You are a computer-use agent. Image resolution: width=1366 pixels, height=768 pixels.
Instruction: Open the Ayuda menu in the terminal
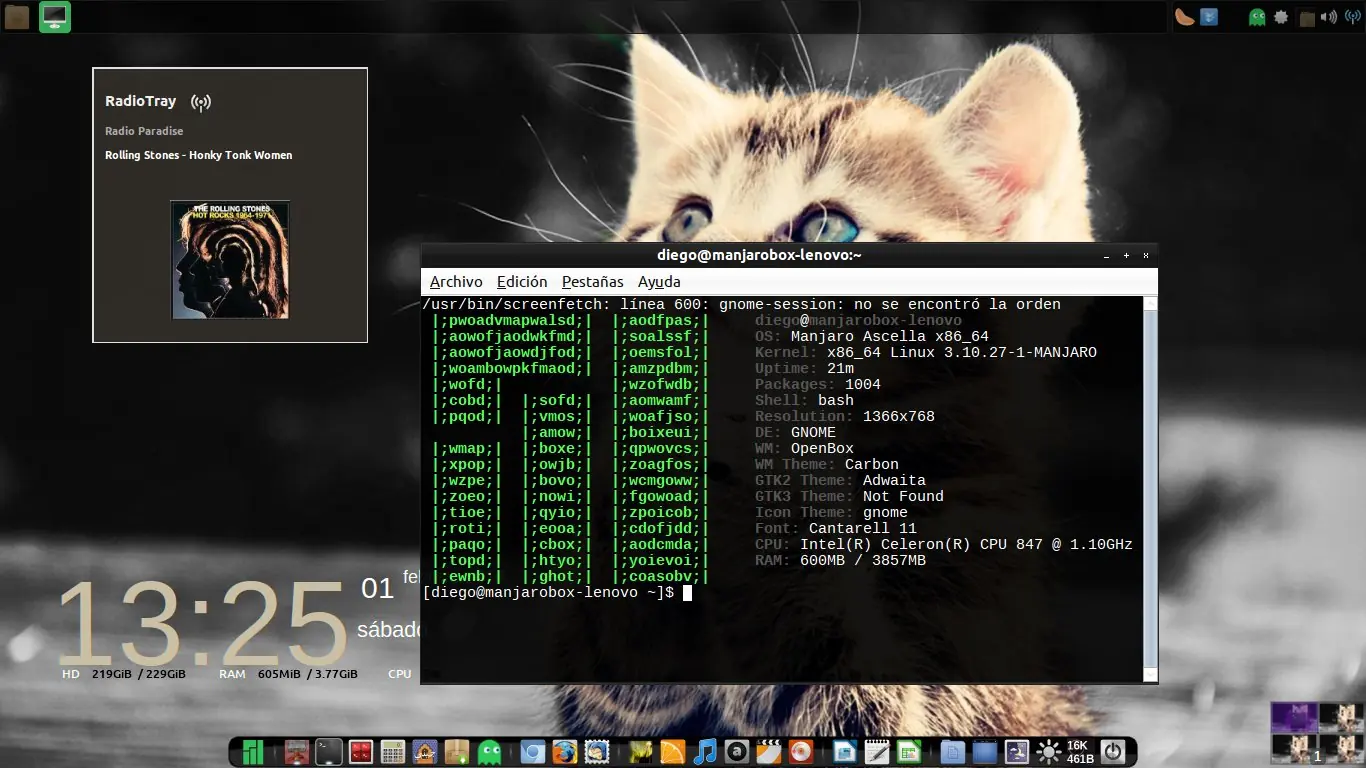pyautogui.click(x=658, y=281)
